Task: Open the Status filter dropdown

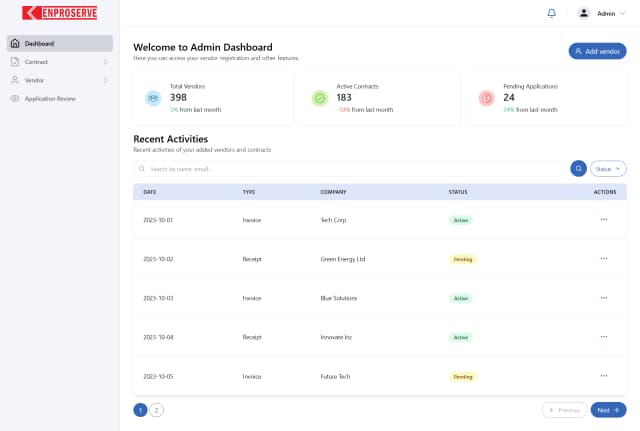Action: coord(608,169)
